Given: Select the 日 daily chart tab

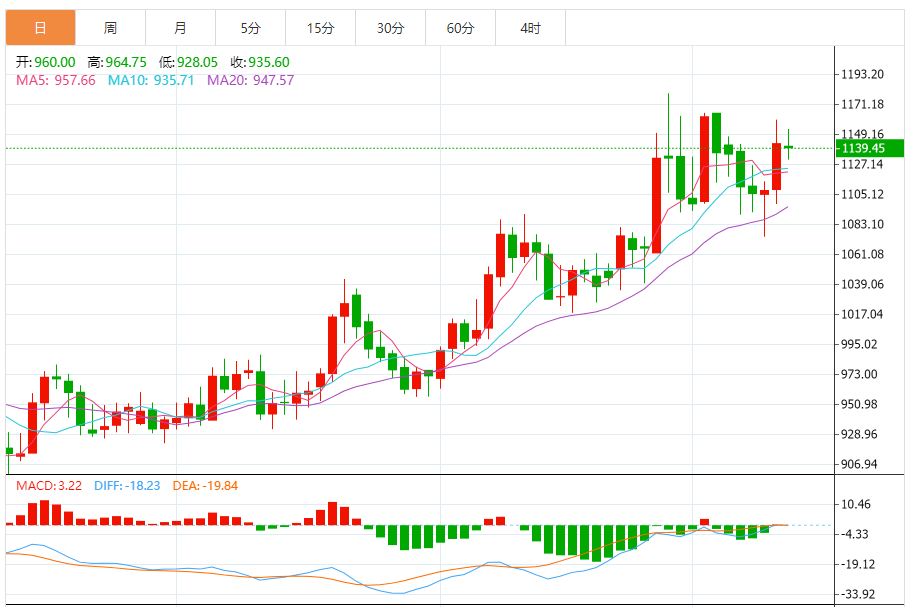Looking at the screenshot, I should (x=41, y=28).
